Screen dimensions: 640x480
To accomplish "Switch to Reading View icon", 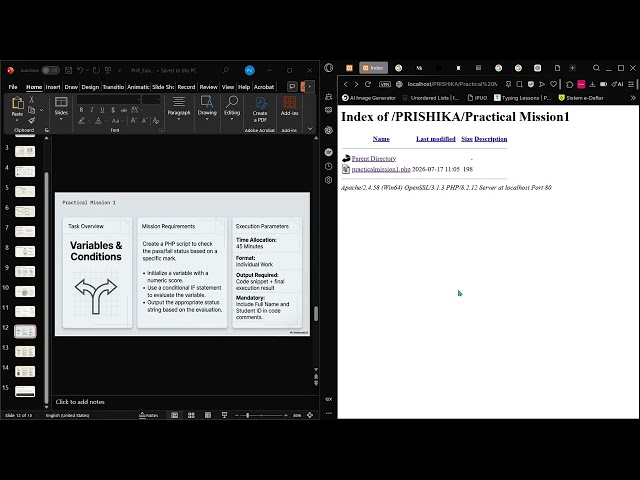I will (x=208, y=415).
